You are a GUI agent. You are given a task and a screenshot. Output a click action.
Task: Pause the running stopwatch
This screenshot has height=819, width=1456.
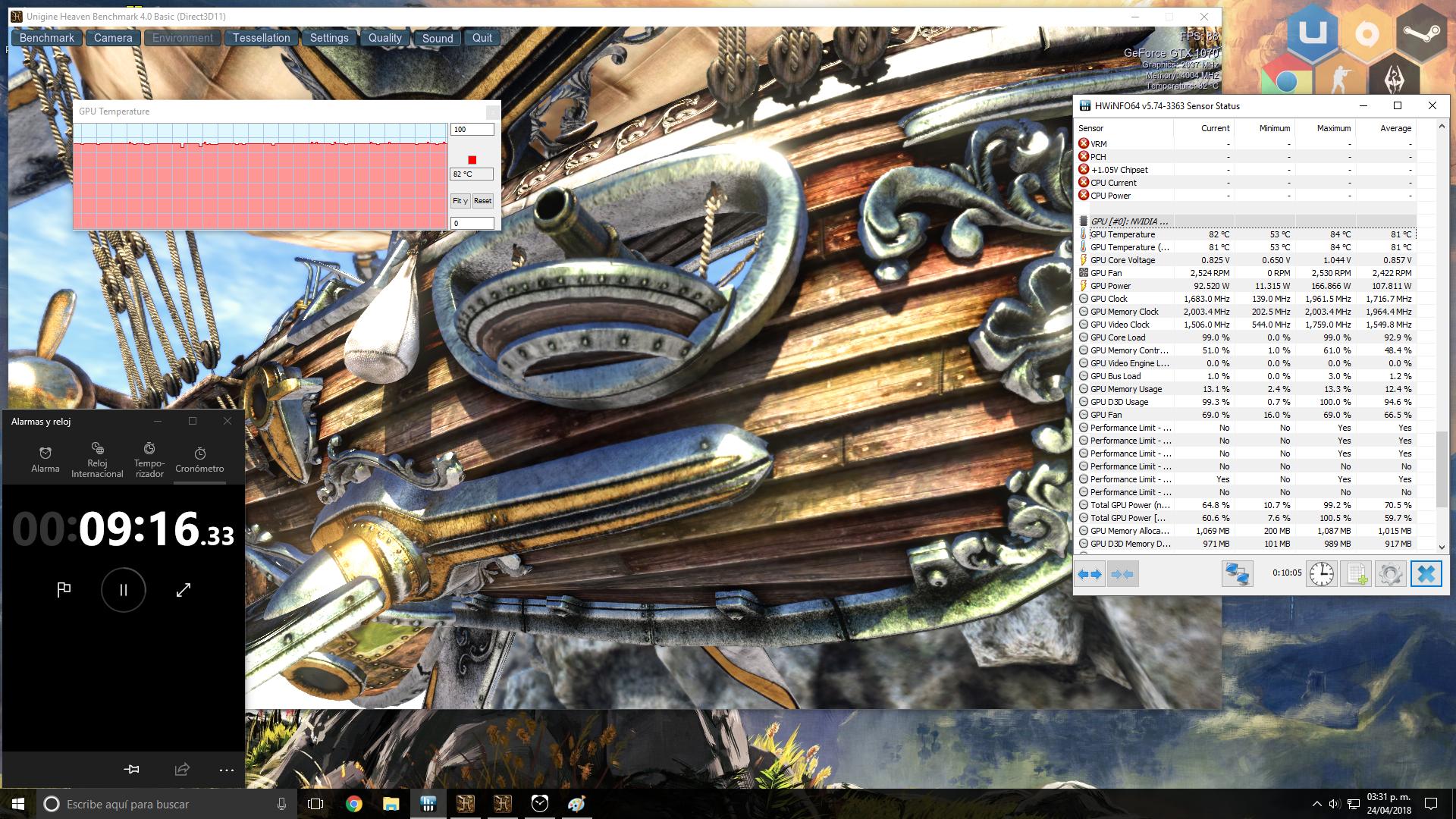pyautogui.click(x=123, y=590)
